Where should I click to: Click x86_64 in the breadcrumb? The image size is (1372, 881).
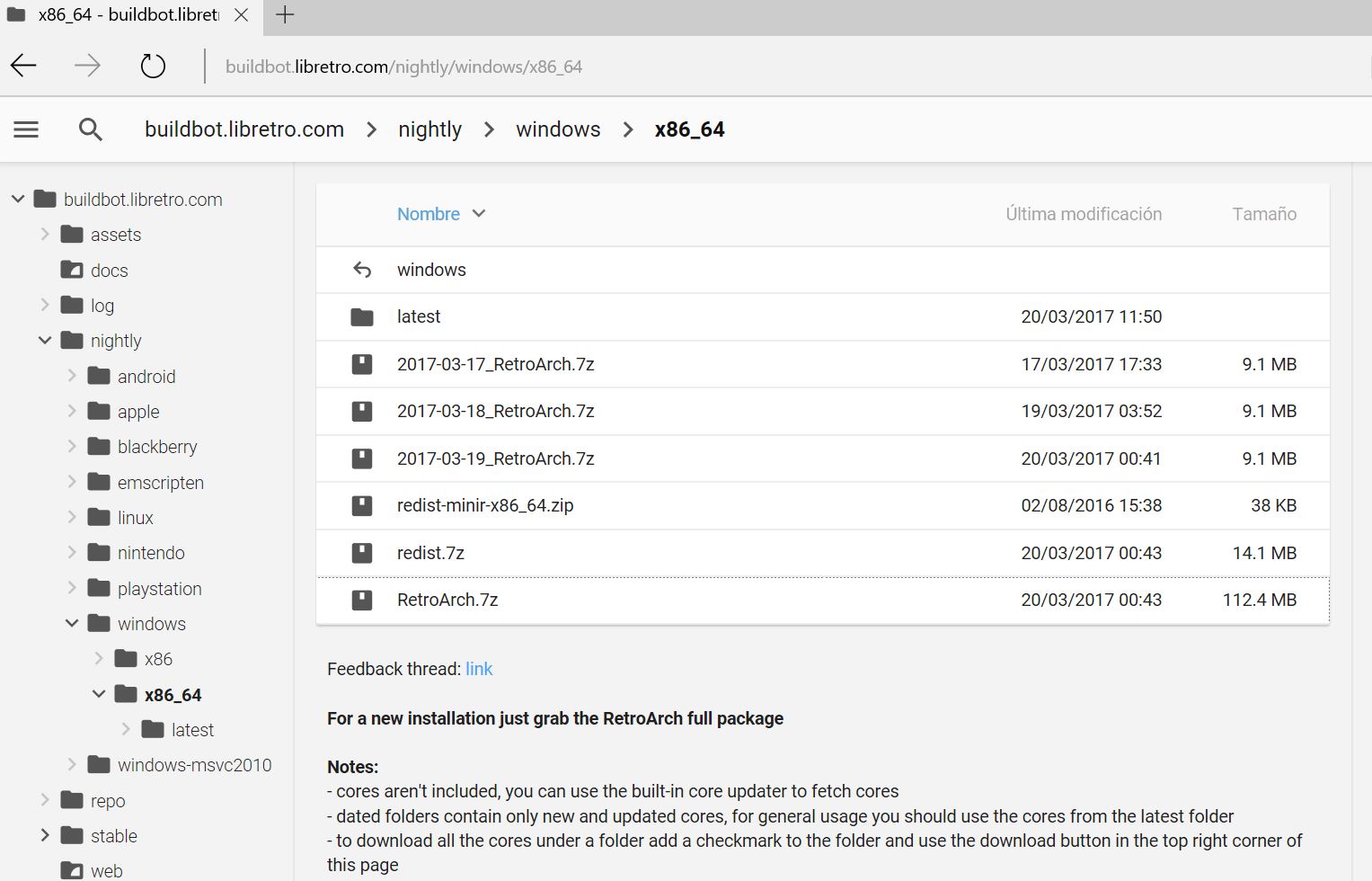[x=689, y=129]
